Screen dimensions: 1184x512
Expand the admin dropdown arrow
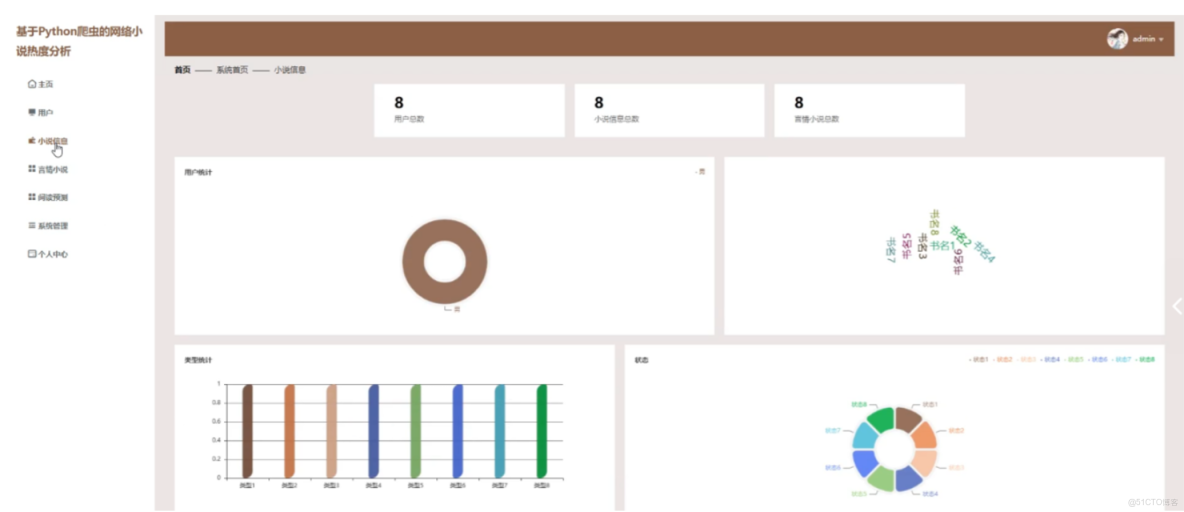(x=1161, y=39)
